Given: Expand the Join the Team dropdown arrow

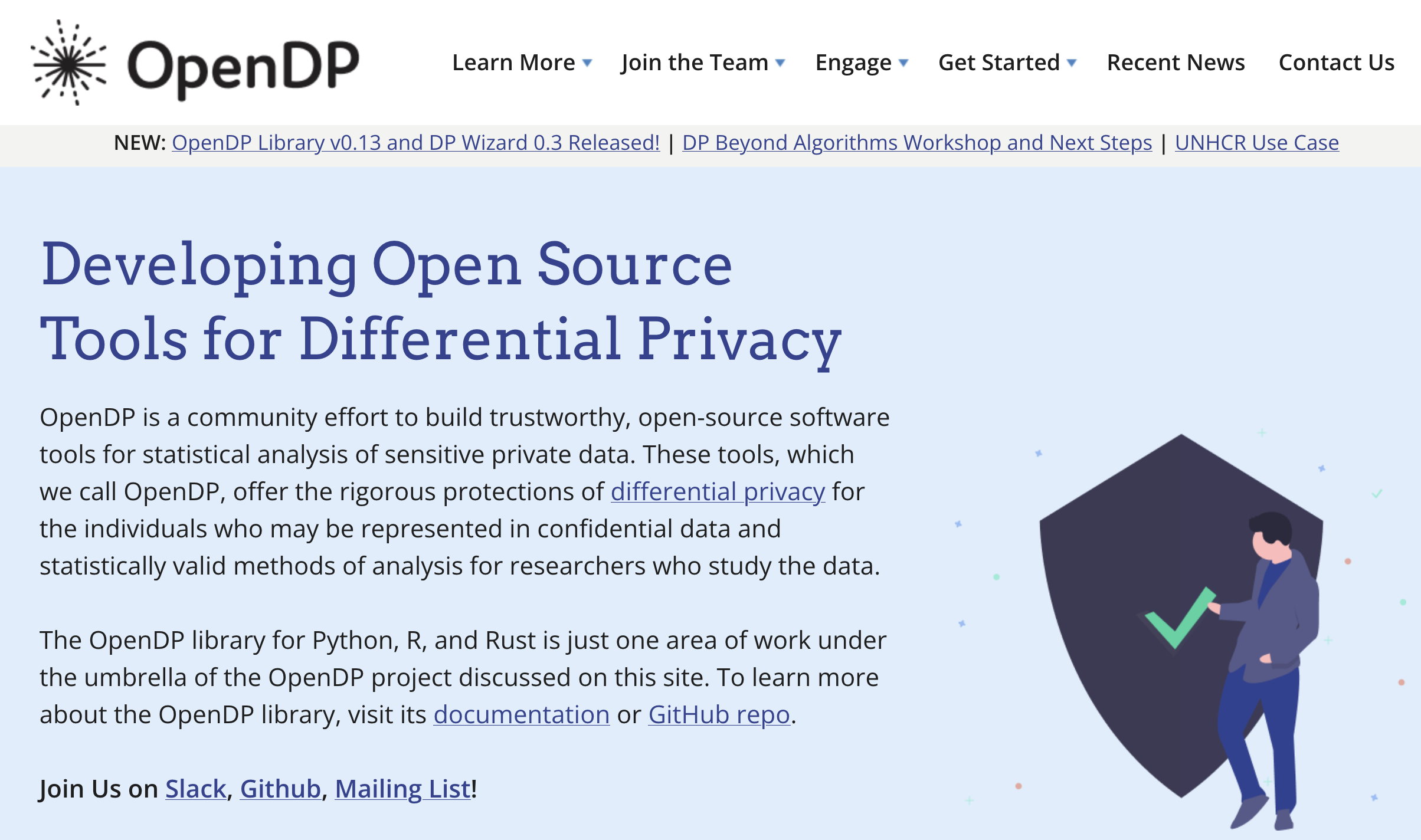Looking at the screenshot, I should [x=780, y=63].
